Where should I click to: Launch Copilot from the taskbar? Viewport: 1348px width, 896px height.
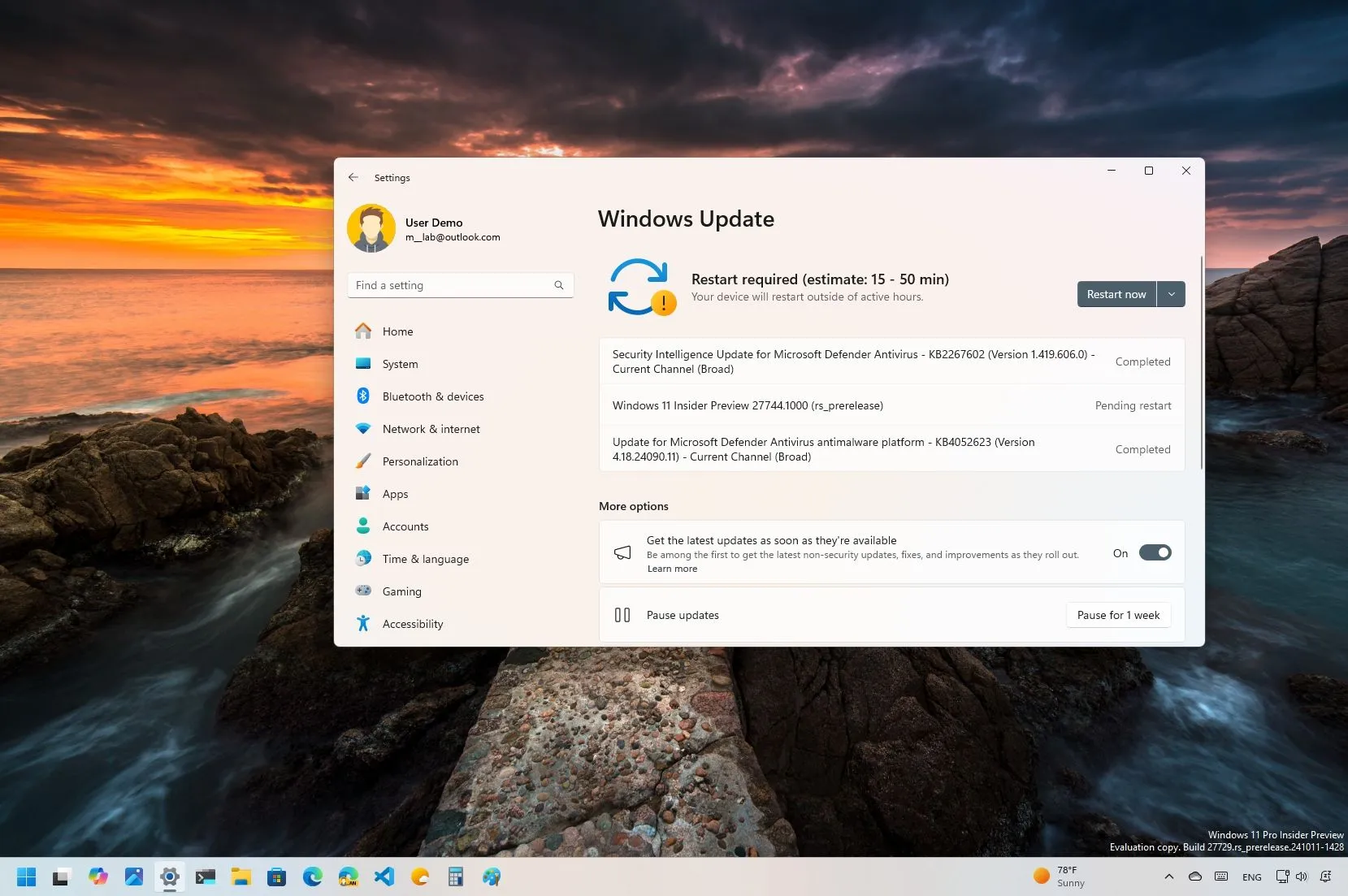pyautogui.click(x=98, y=877)
